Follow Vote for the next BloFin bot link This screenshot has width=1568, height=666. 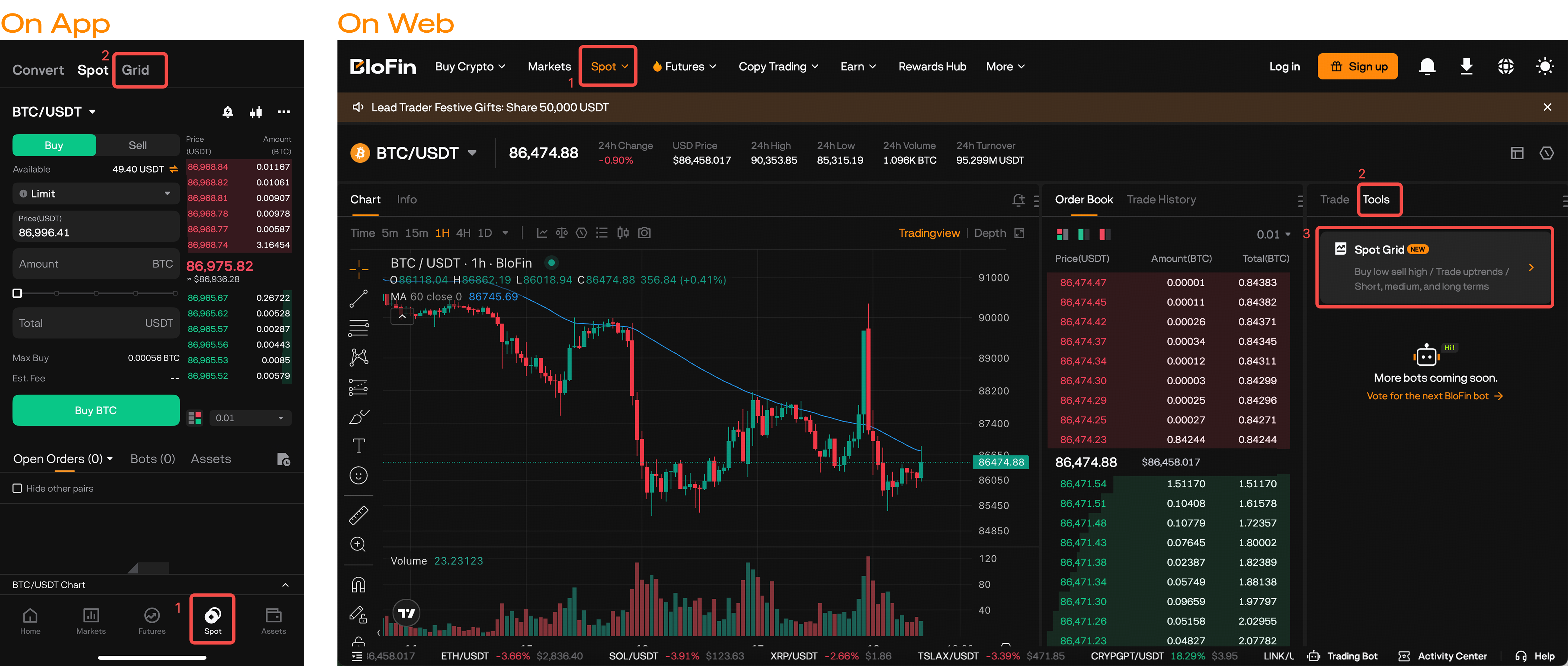(x=1435, y=396)
